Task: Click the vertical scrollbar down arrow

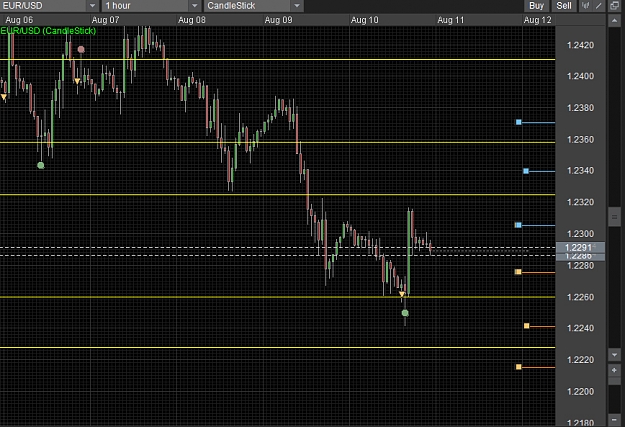Action: coord(614,354)
